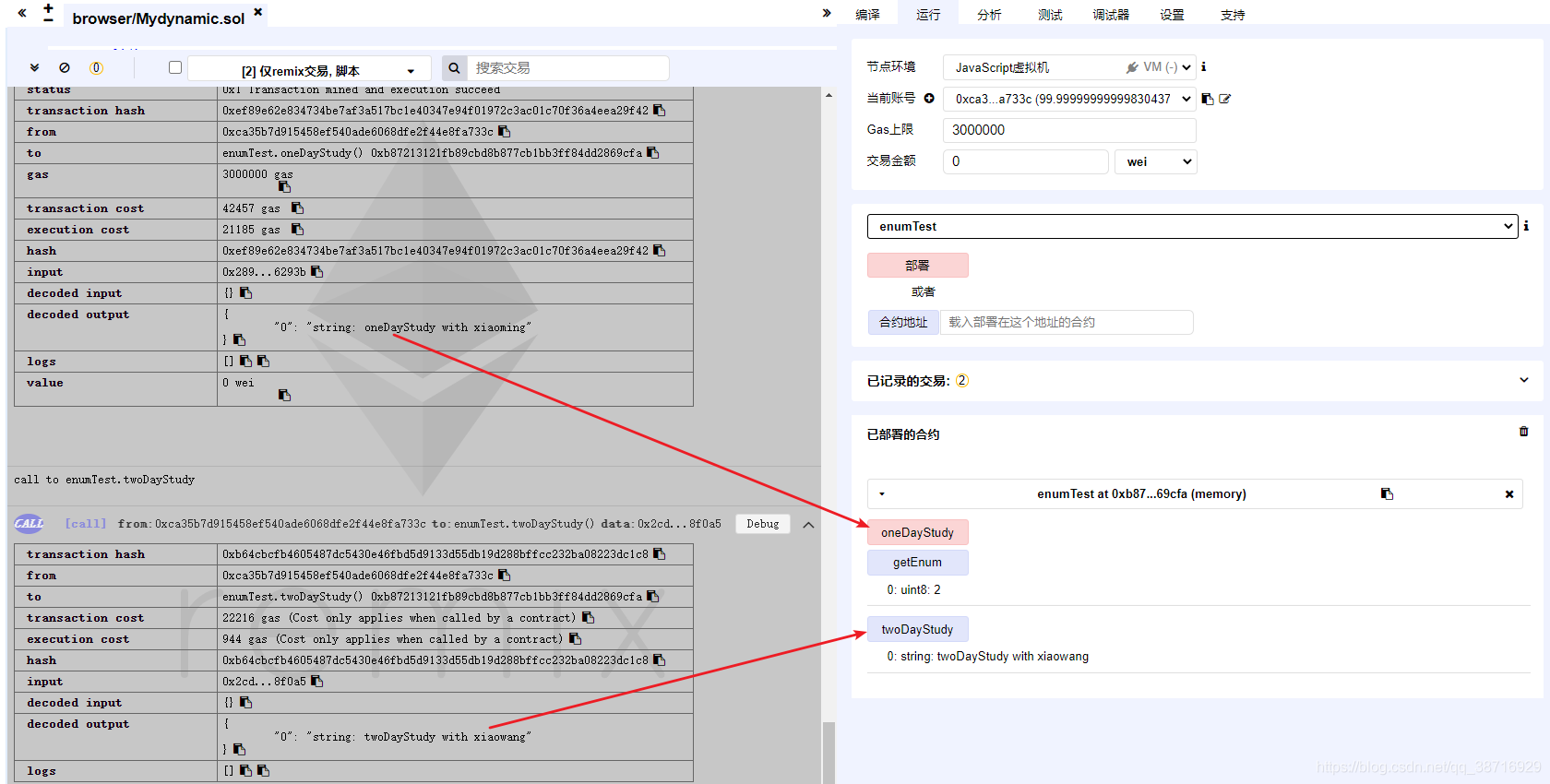Edit the transaction value amount field

pos(1025,161)
